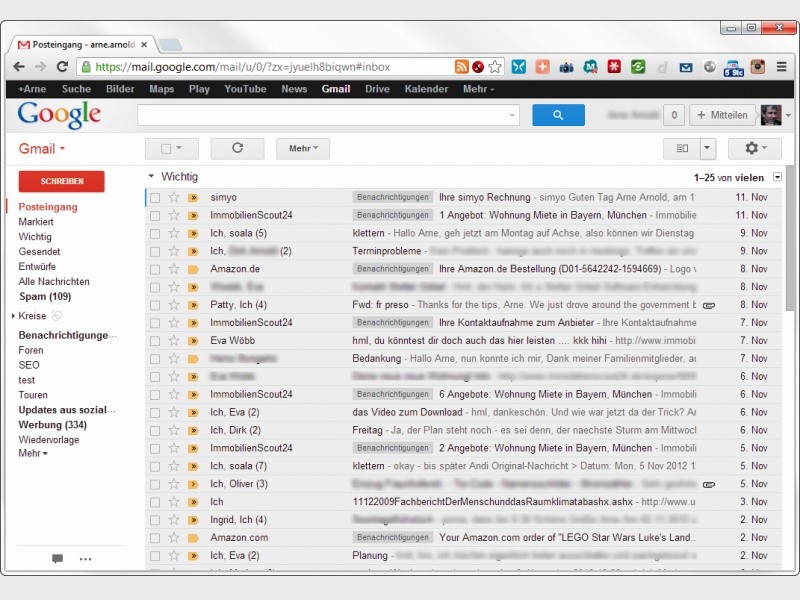Click the blue magnifier search button
The image size is (800, 600).
[558, 115]
